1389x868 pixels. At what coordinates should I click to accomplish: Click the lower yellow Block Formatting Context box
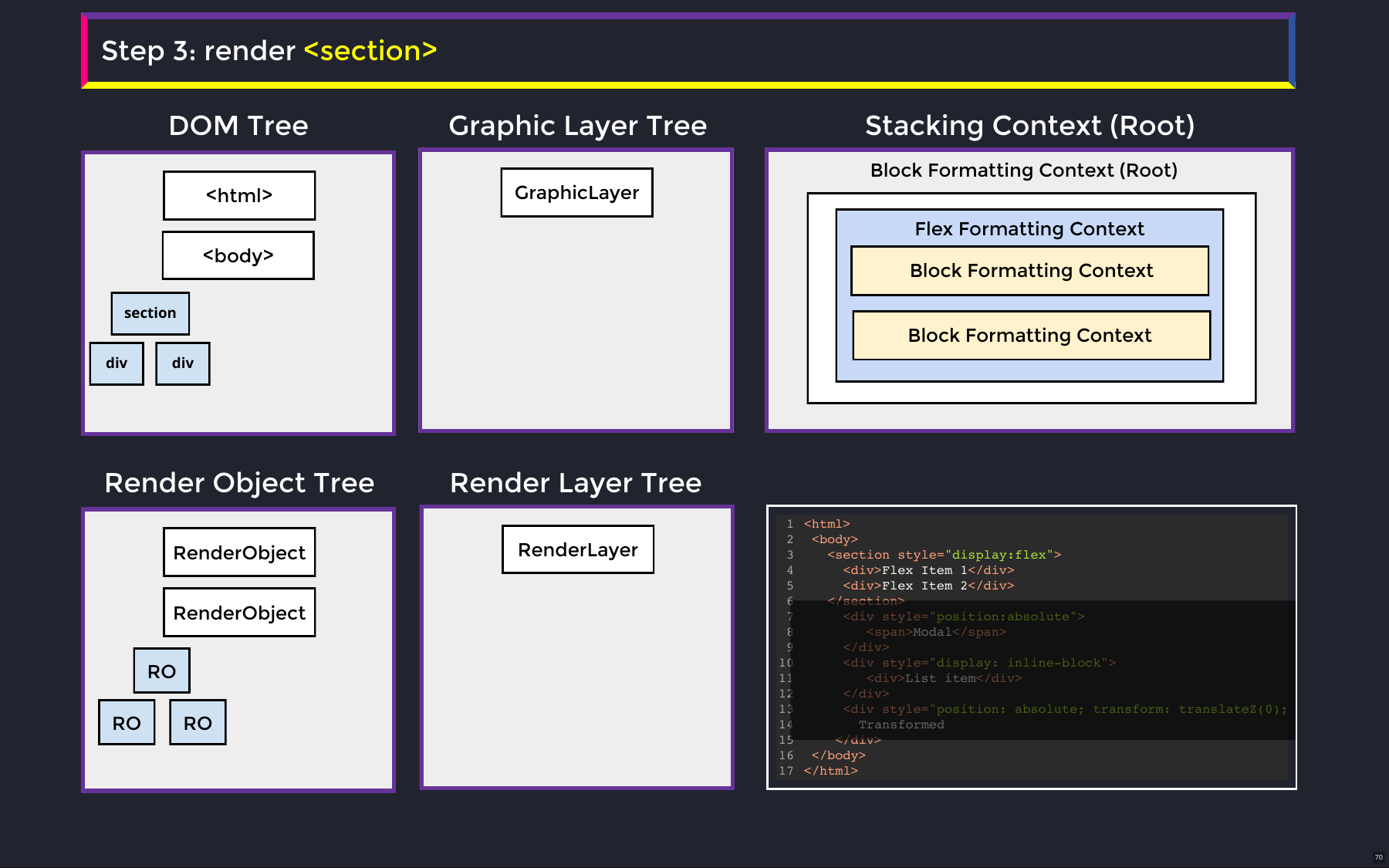[x=1032, y=336]
